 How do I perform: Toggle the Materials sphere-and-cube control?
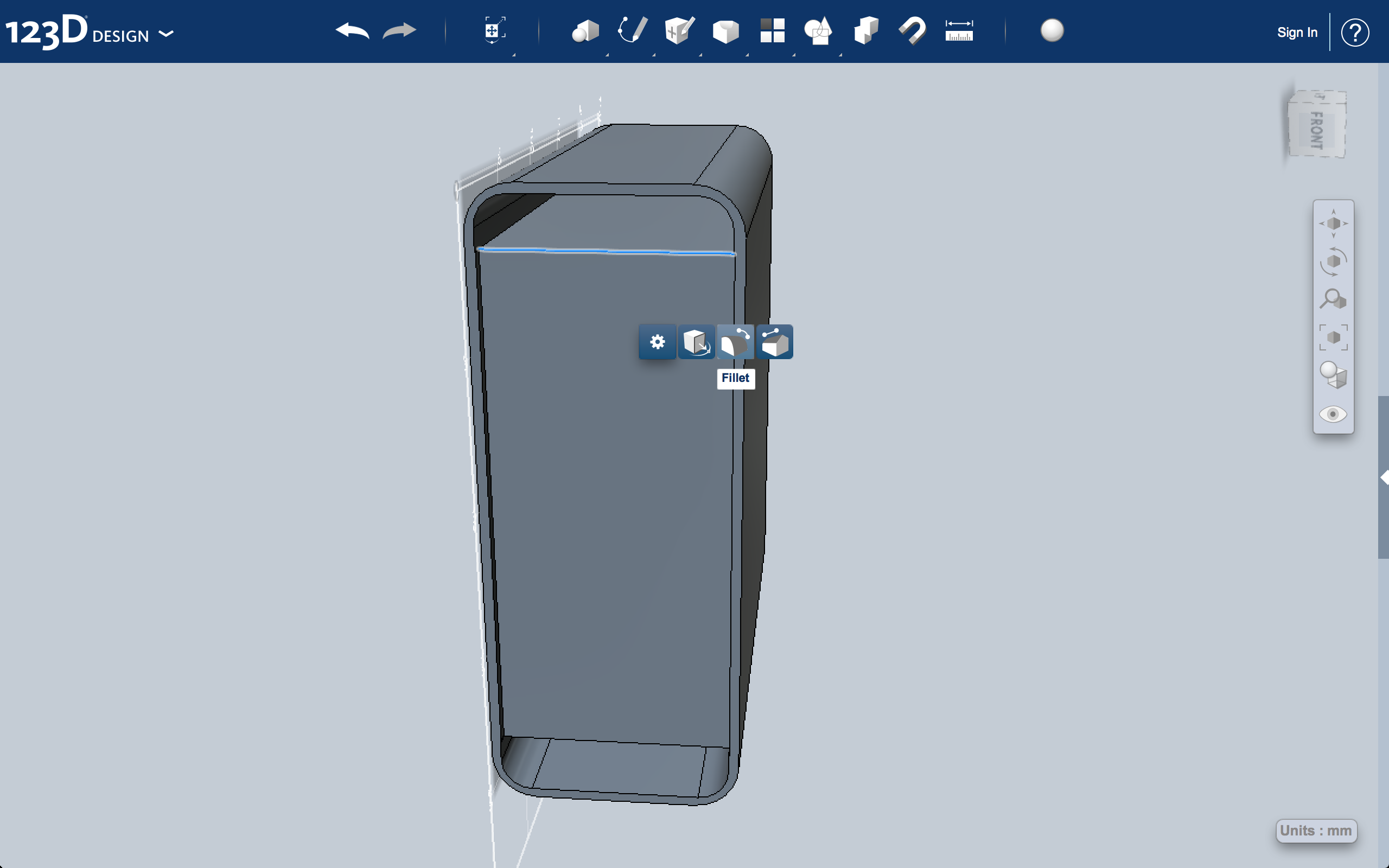click(1333, 376)
